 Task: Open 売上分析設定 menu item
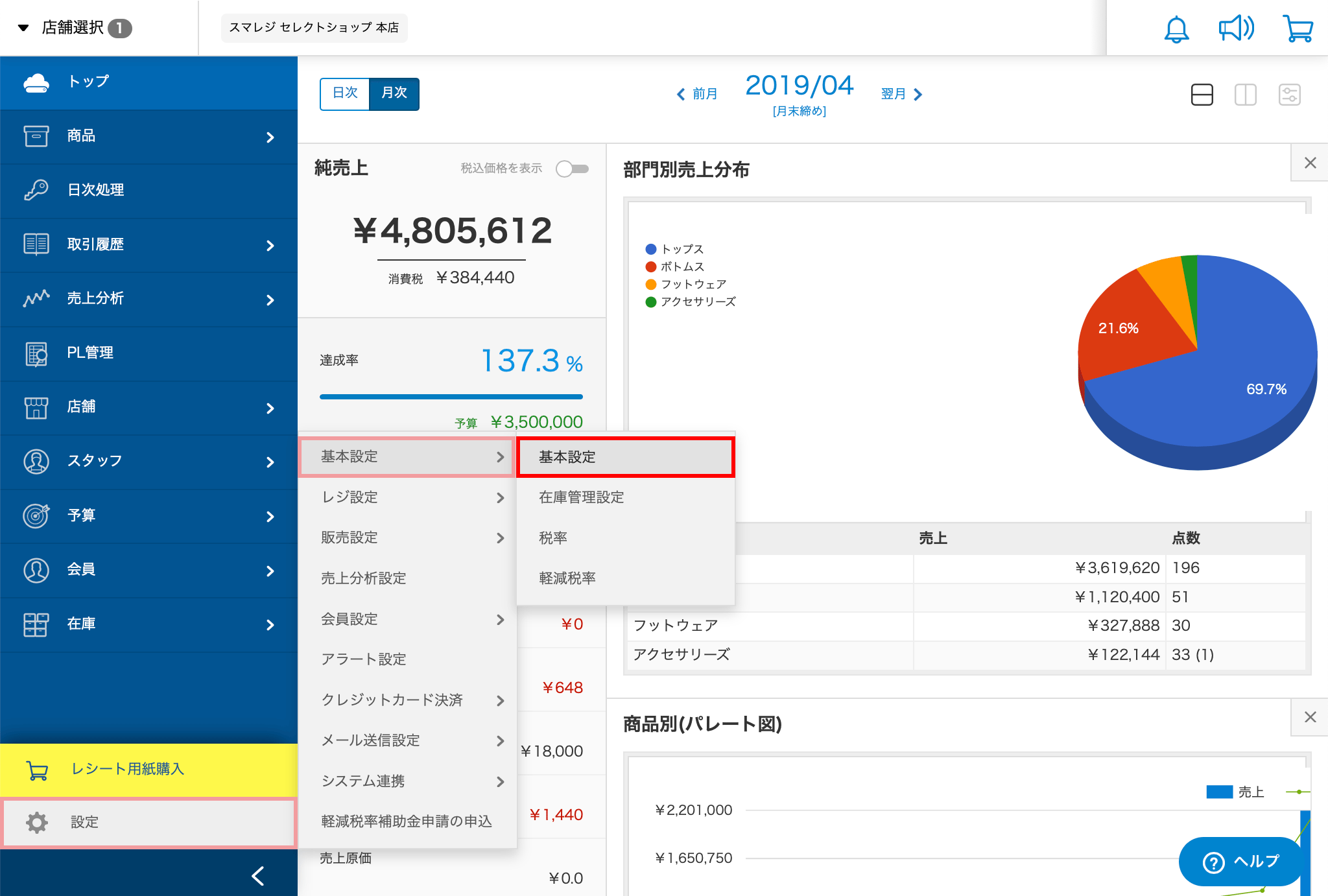(408, 578)
